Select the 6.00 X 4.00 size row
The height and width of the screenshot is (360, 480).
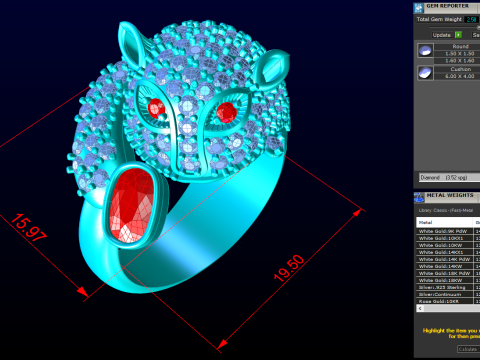click(457, 76)
